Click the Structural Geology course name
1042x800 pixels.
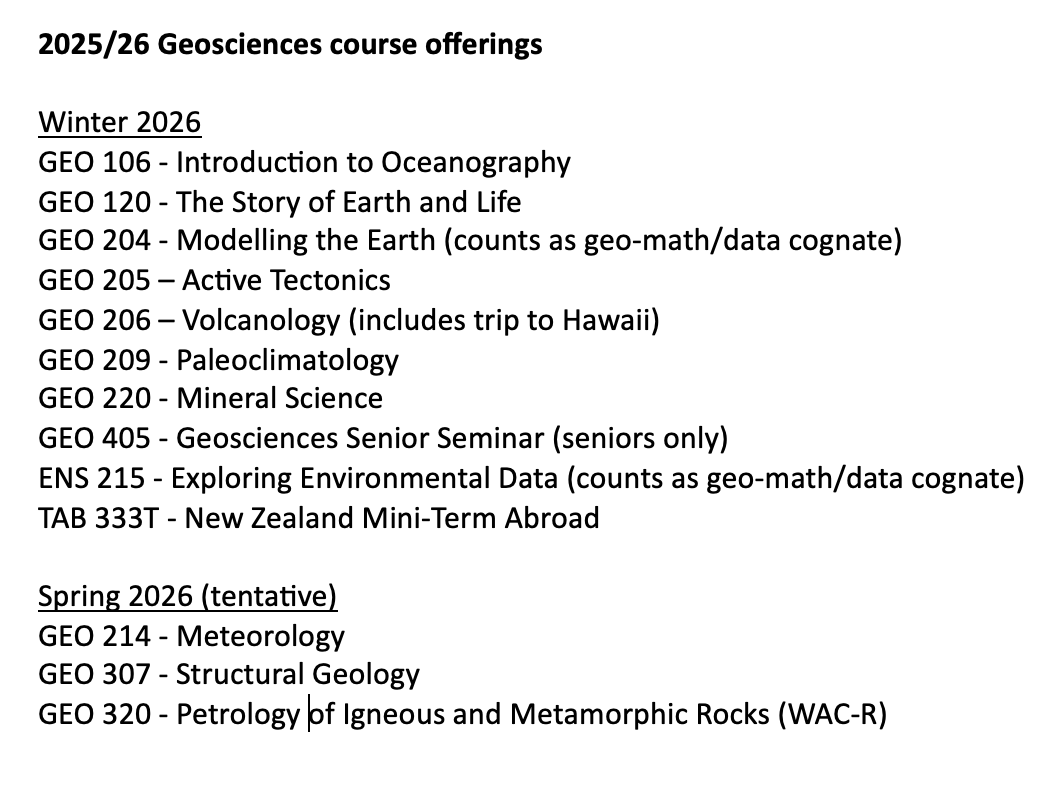(298, 675)
